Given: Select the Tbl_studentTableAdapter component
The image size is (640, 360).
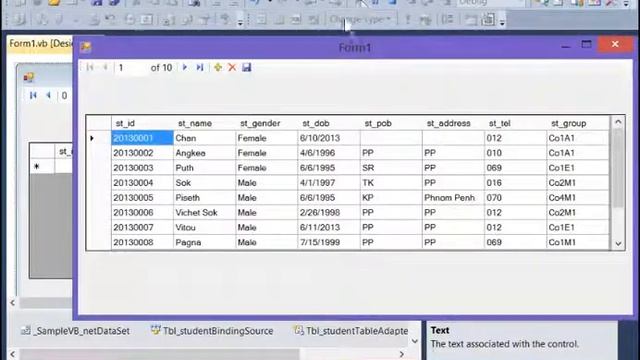Looking at the screenshot, I should (351, 331).
